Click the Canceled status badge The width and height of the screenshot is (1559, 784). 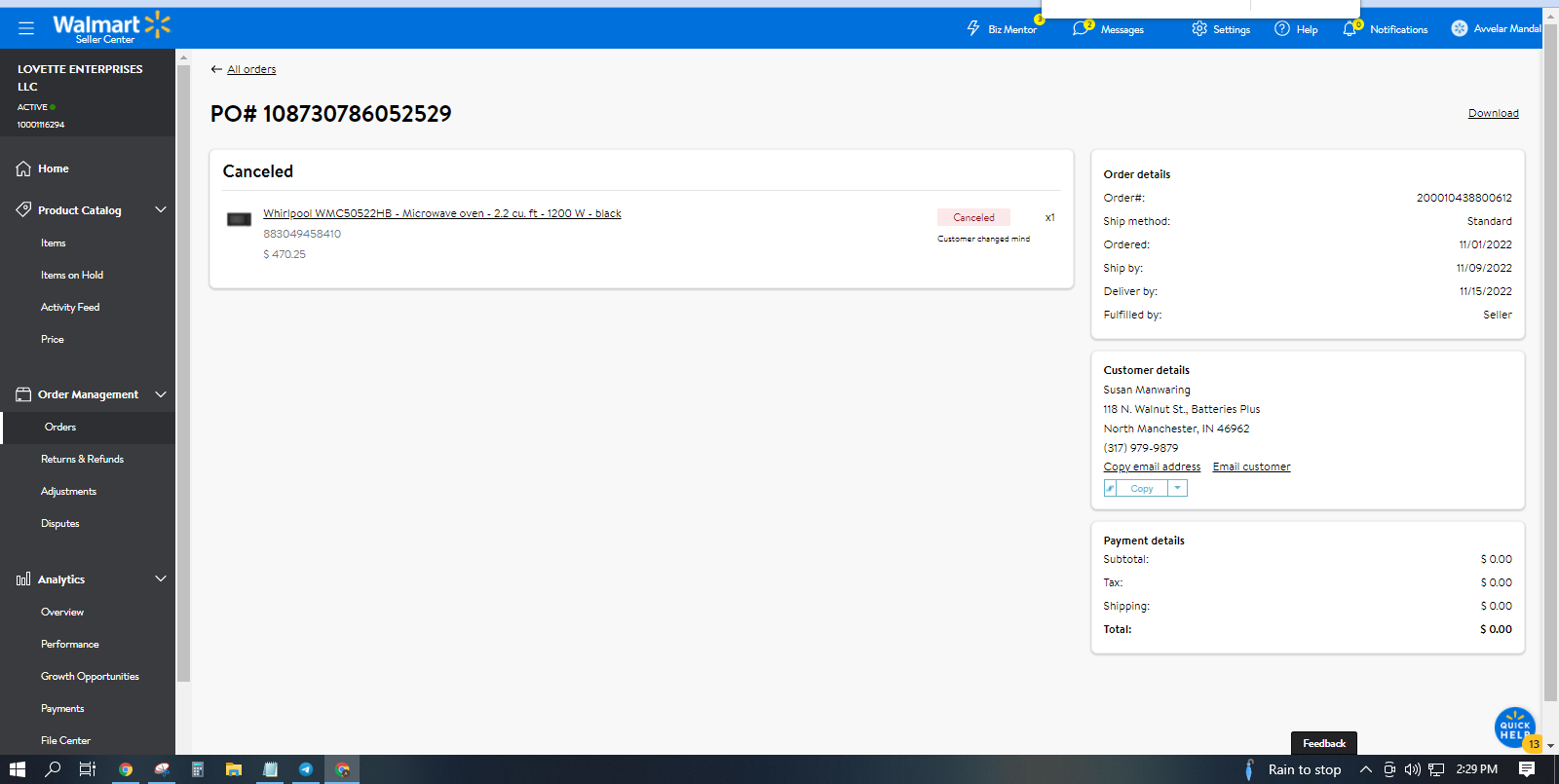pyautogui.click(x=973, y=217)
